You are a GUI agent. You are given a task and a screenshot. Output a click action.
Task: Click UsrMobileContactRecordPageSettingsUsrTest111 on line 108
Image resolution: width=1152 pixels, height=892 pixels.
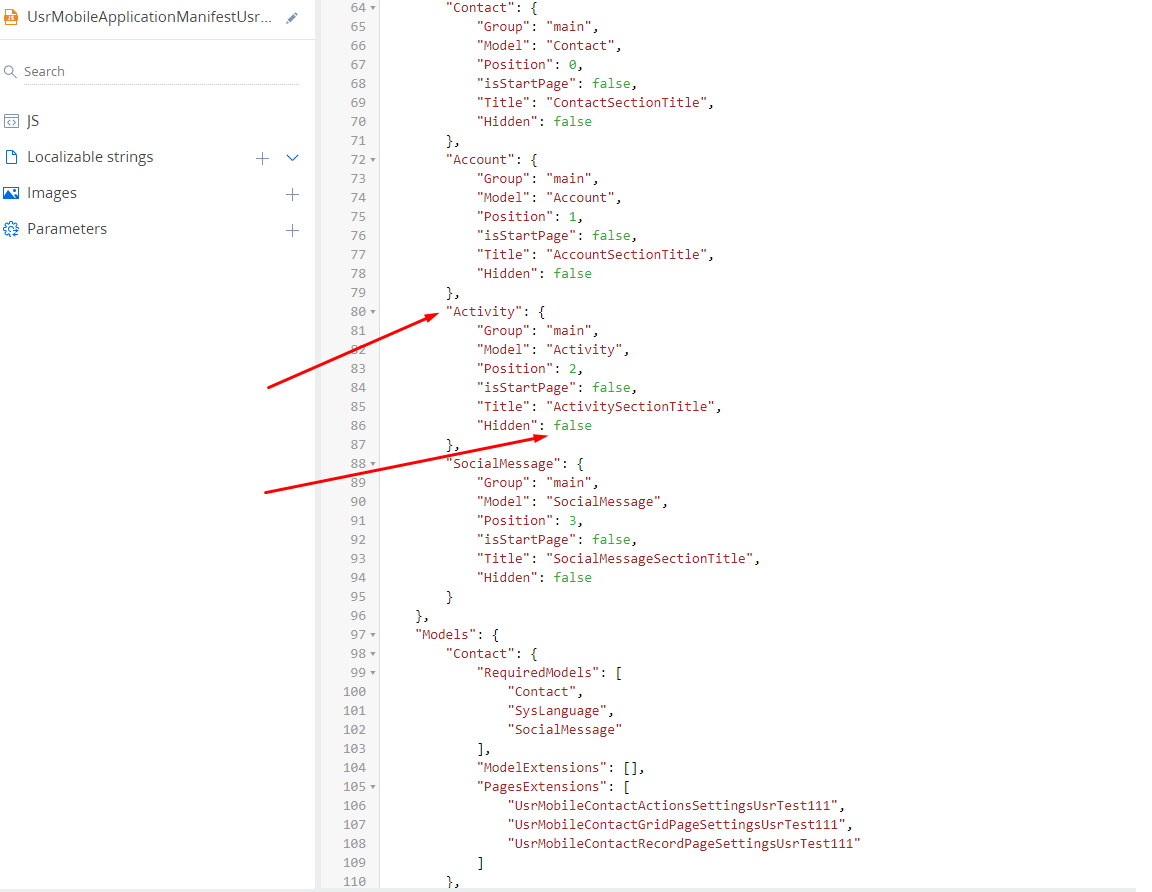tap(684, 844)
